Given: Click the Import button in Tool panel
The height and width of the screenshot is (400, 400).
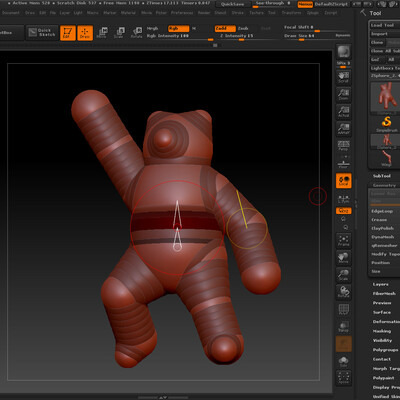Looking at the screenshot, I should click(384, 34).
